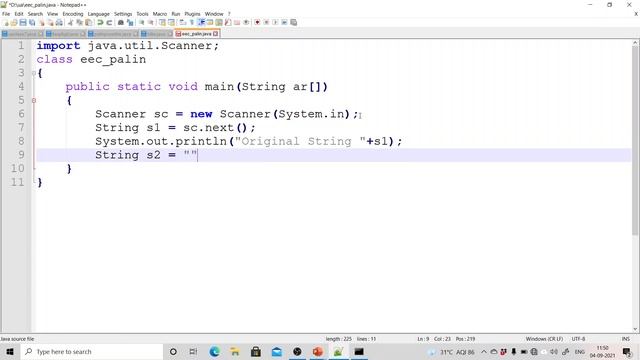Click the Save All toolbar icon
This screenshot has height=360, width=640.
[x=32, y=22]
